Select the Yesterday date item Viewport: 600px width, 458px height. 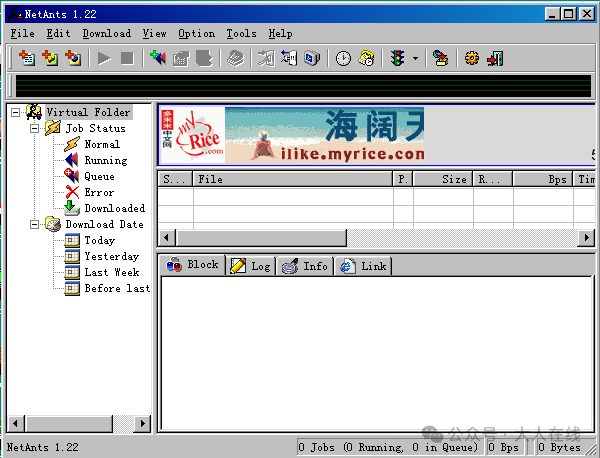(112, 256)
